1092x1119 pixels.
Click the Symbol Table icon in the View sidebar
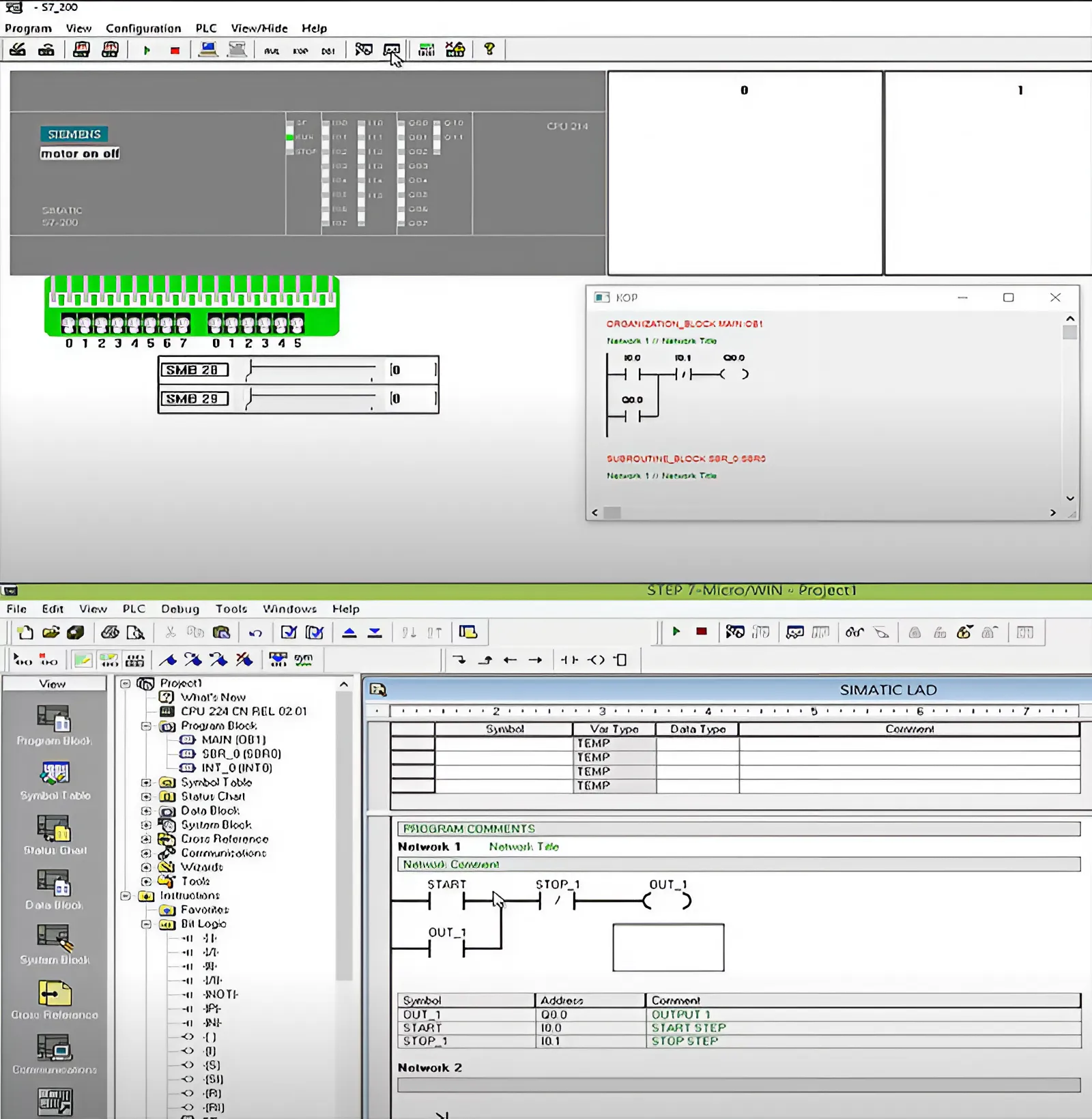click(x=54, y=778)
